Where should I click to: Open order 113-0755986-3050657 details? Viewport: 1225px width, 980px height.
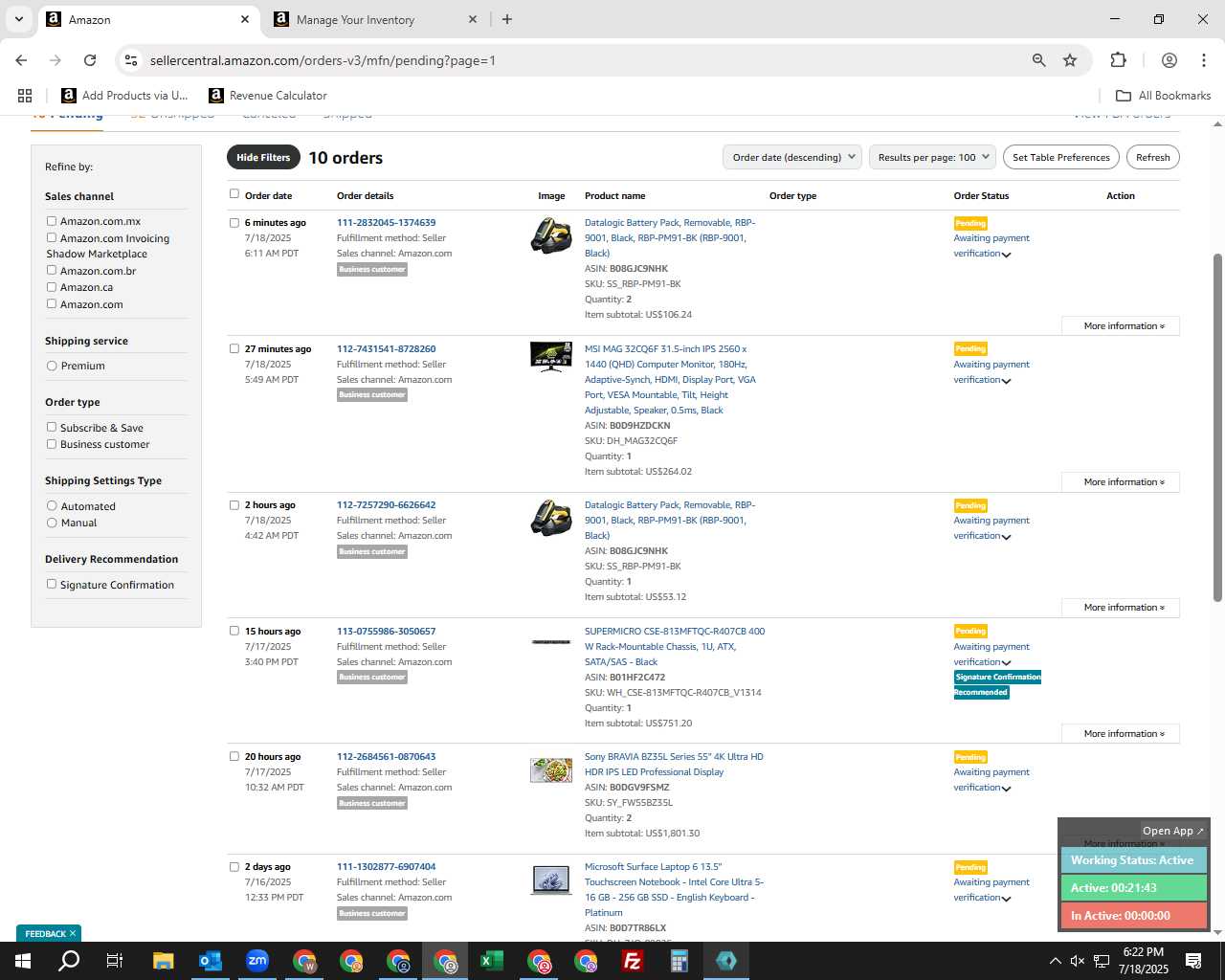coord(387,632)
